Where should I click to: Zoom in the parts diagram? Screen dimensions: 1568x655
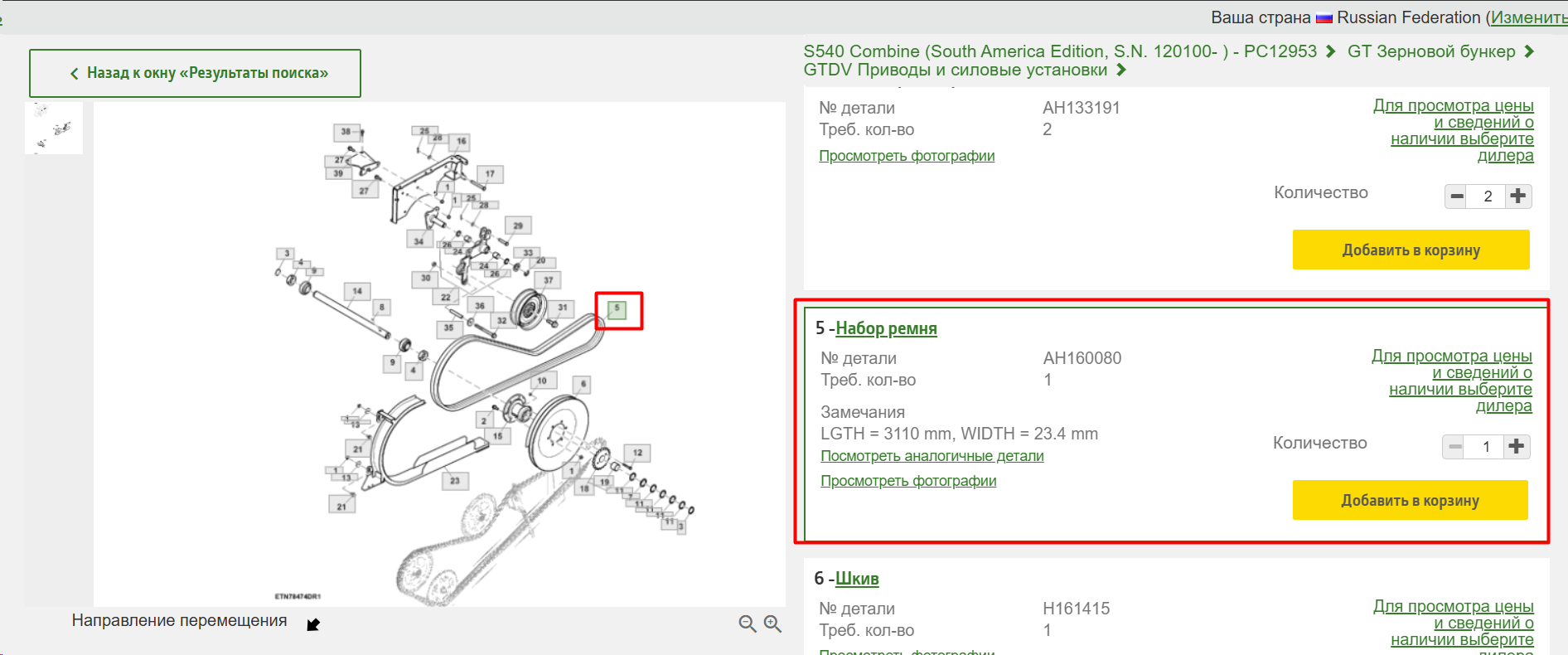(x=772, y=623)
